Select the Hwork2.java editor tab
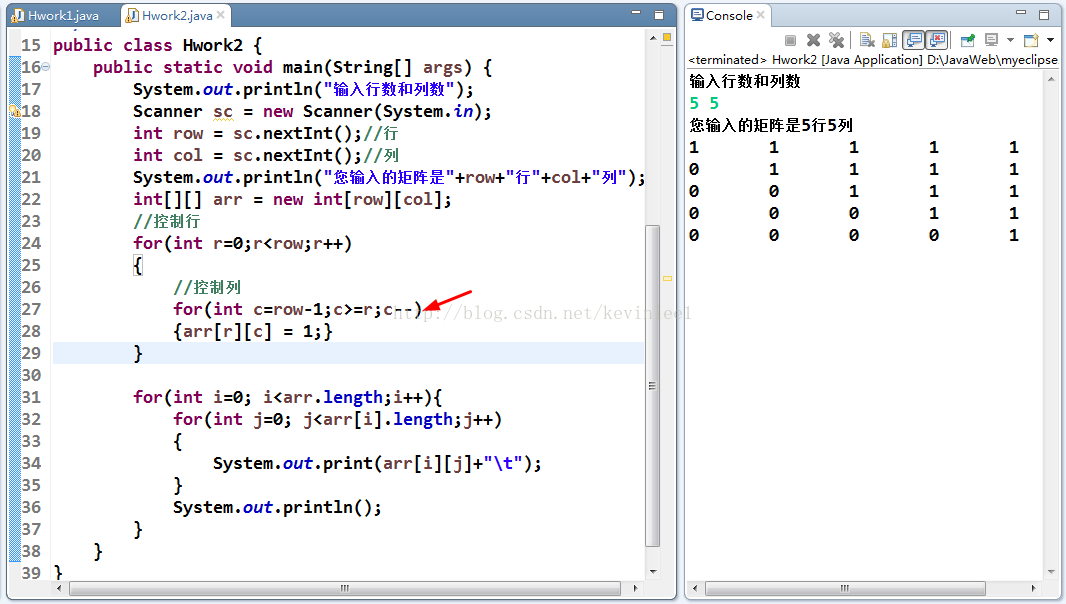This screenshot has width=1066, height=604. pyautogui.click(x=177, y=15)
